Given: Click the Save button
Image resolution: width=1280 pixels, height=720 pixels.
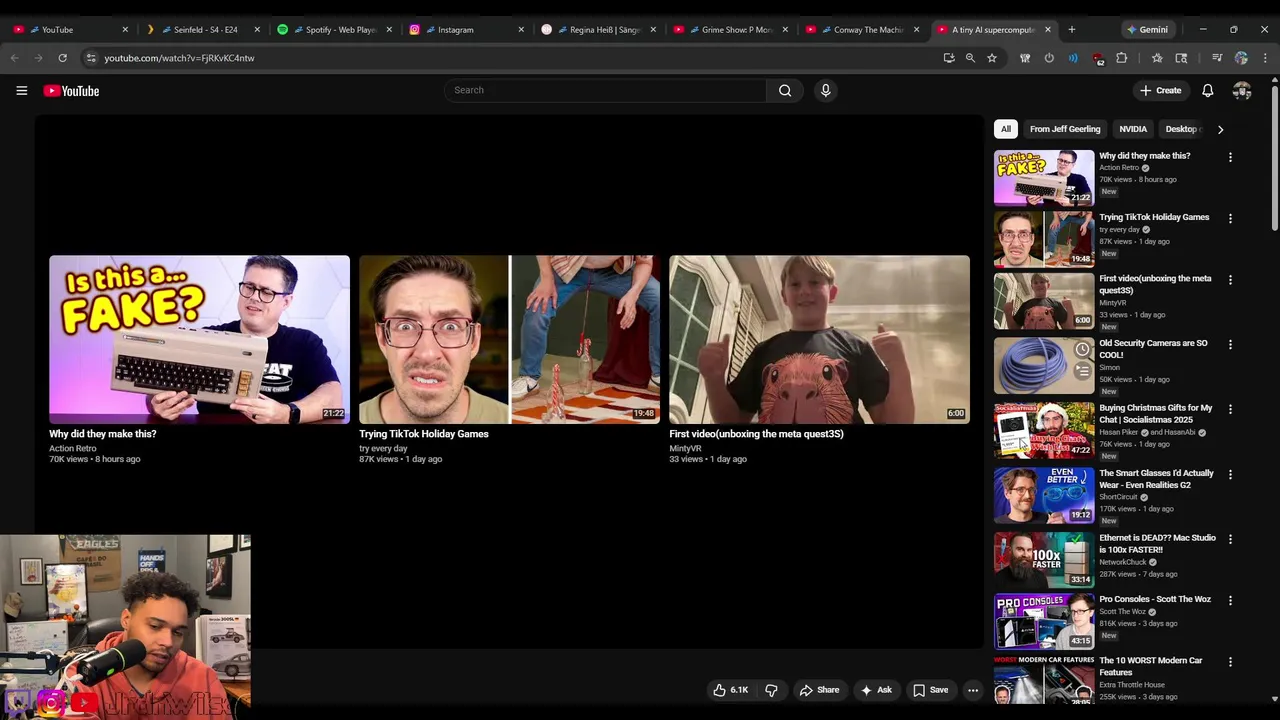Looking at the screenshot, I should coord(930,690).
